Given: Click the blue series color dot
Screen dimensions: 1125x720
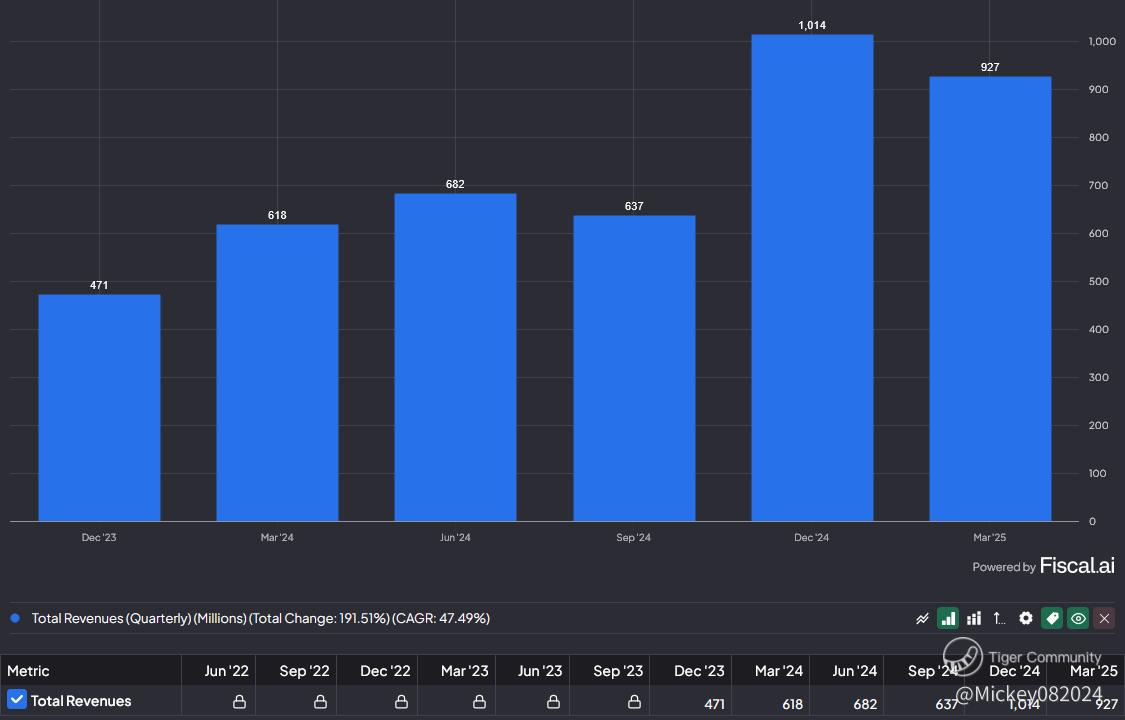Looking at the screenshot, I should point(15,618).
